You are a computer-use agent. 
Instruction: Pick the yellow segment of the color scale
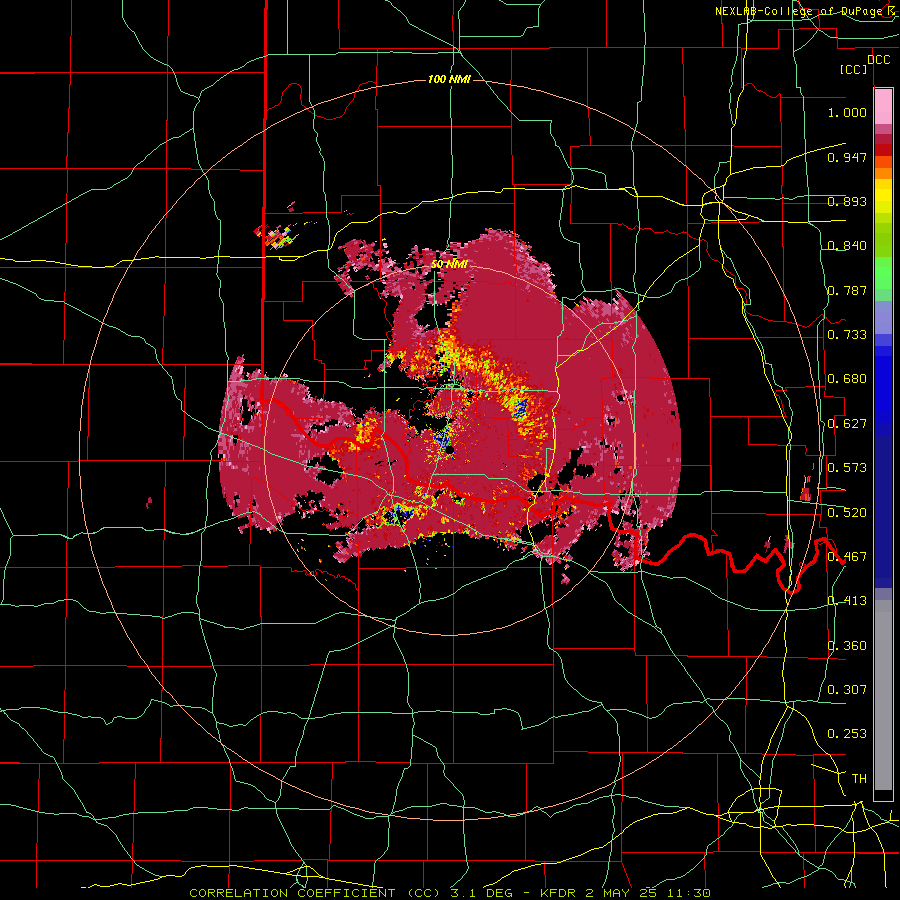(883, 196)
